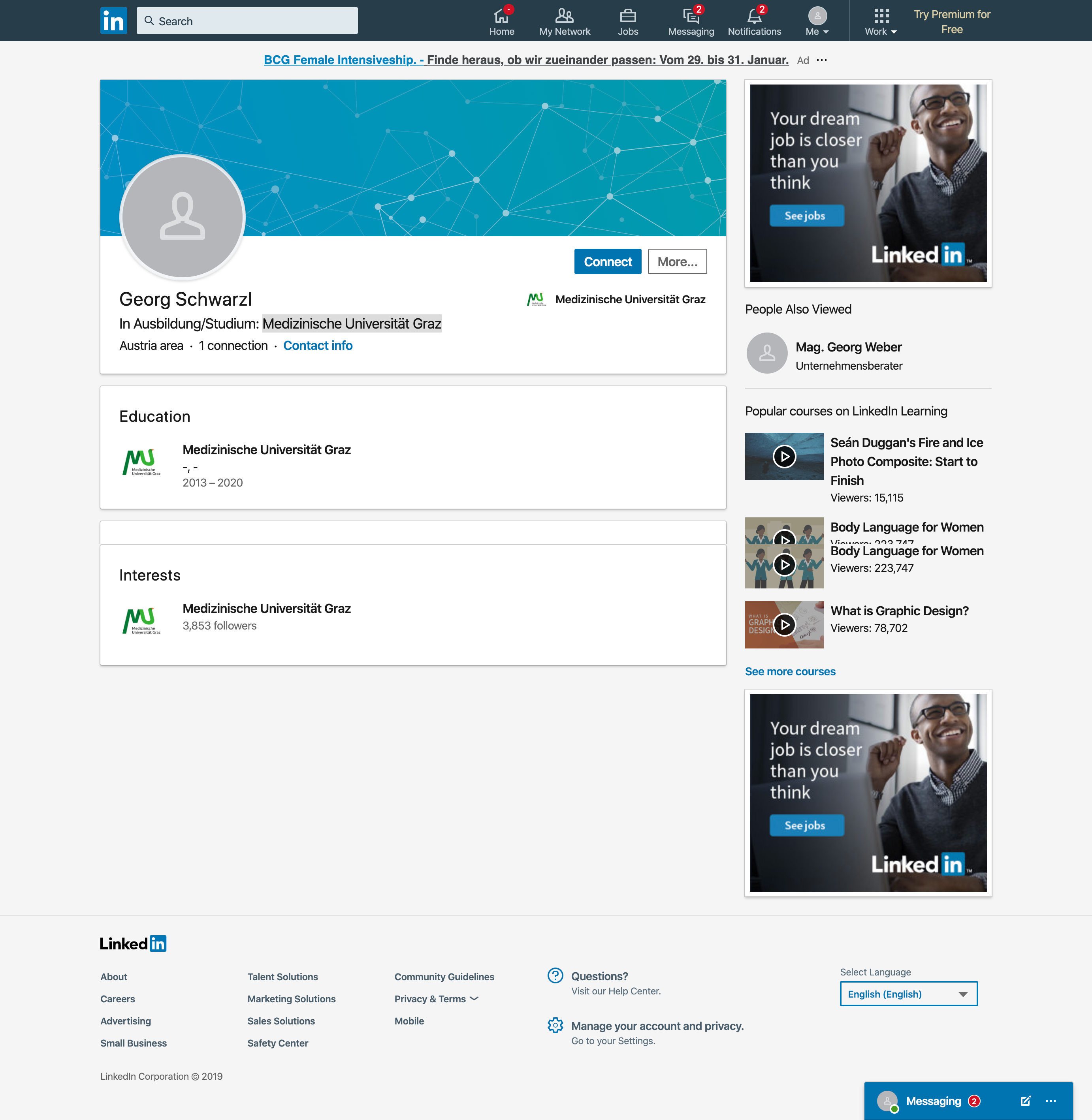Open Body Language for Women course with 223,747 viewers

click(x=907, y=551)
